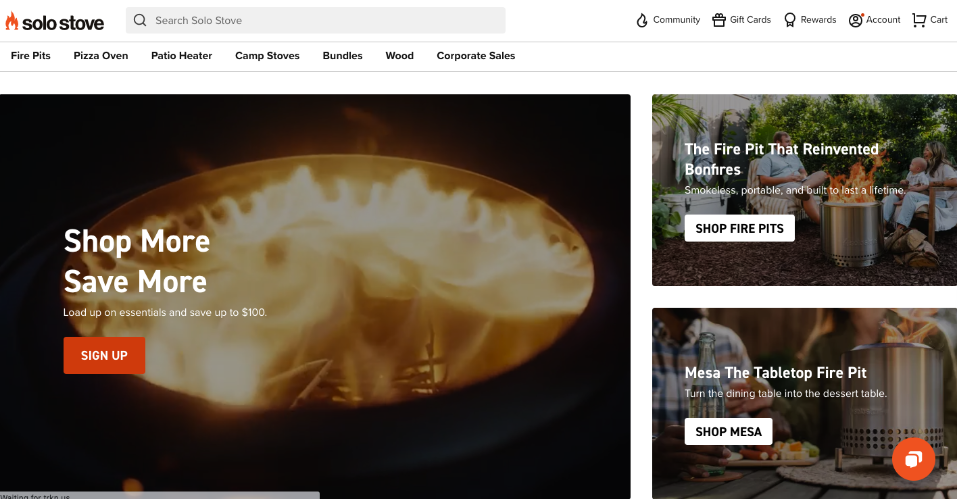Open the Pizza Oven menu
This screenshot has width=957, height=499.
(x=101, y=56)
